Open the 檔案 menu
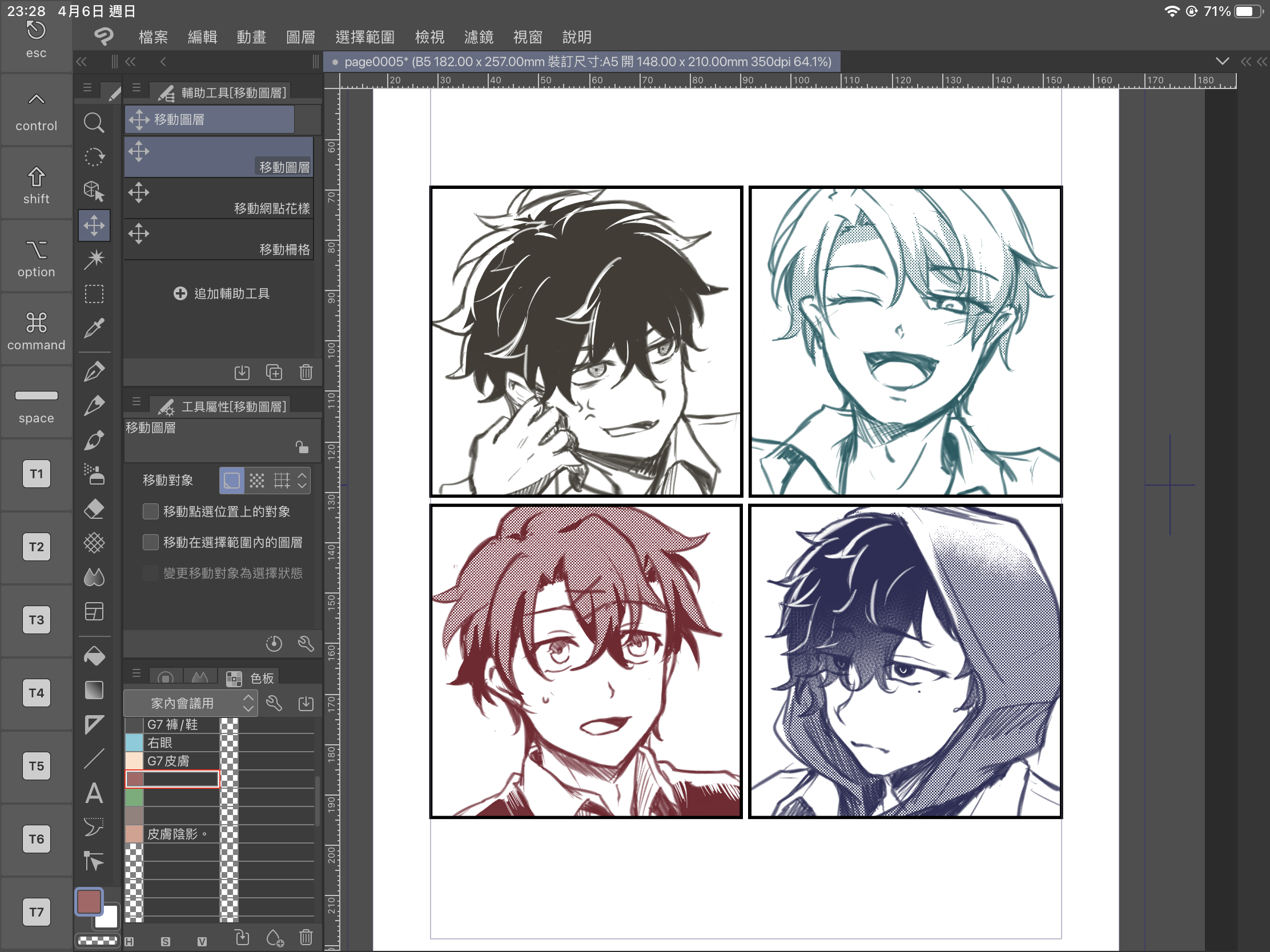 click(x=153, y=37)
